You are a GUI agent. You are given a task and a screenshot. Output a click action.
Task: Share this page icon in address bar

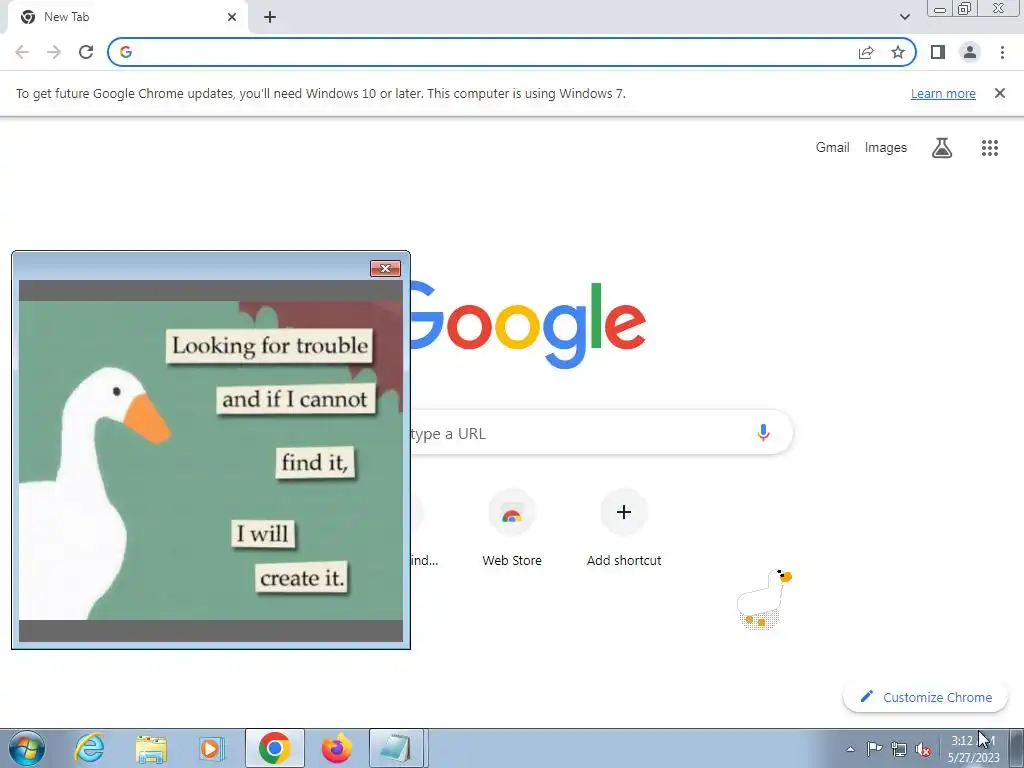(x=866, y=52)
